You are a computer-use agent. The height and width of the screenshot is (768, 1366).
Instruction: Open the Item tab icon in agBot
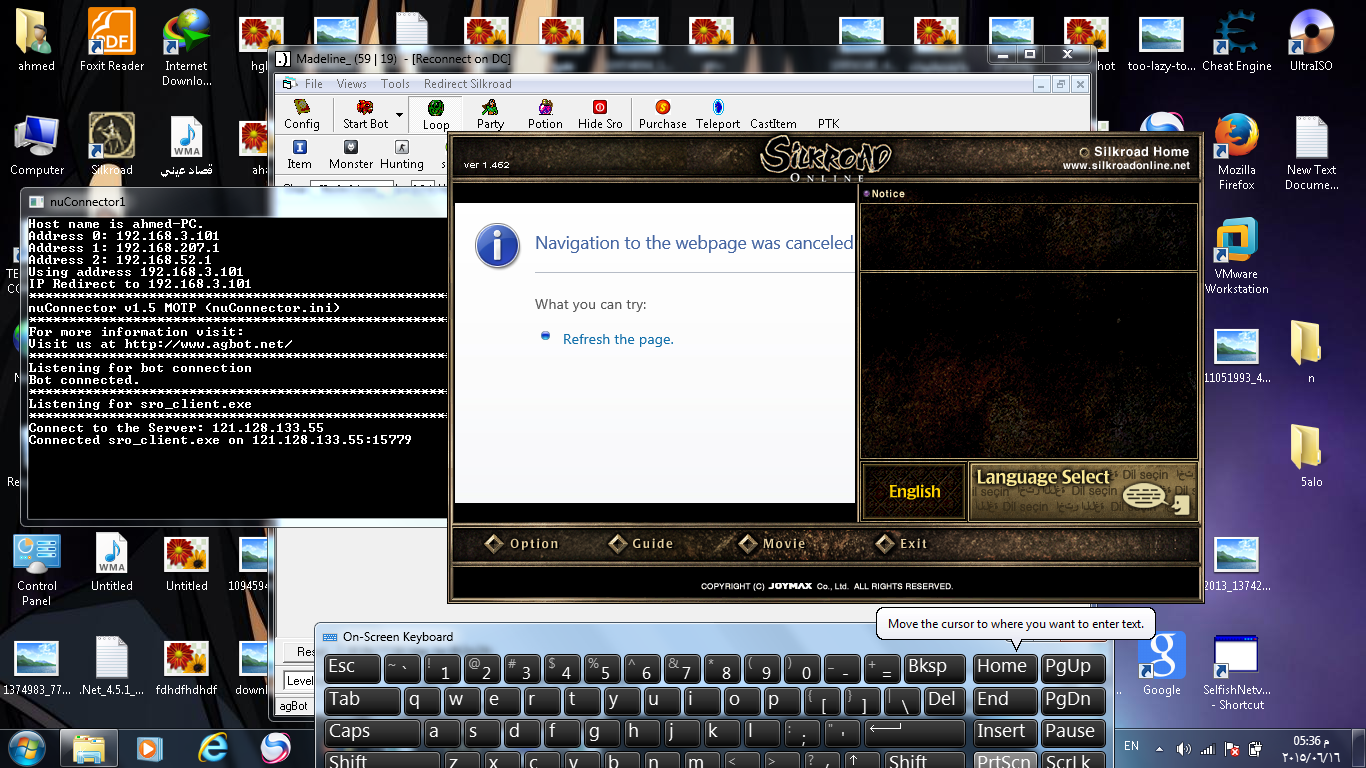pyautogui.click(x=299, y=155)
